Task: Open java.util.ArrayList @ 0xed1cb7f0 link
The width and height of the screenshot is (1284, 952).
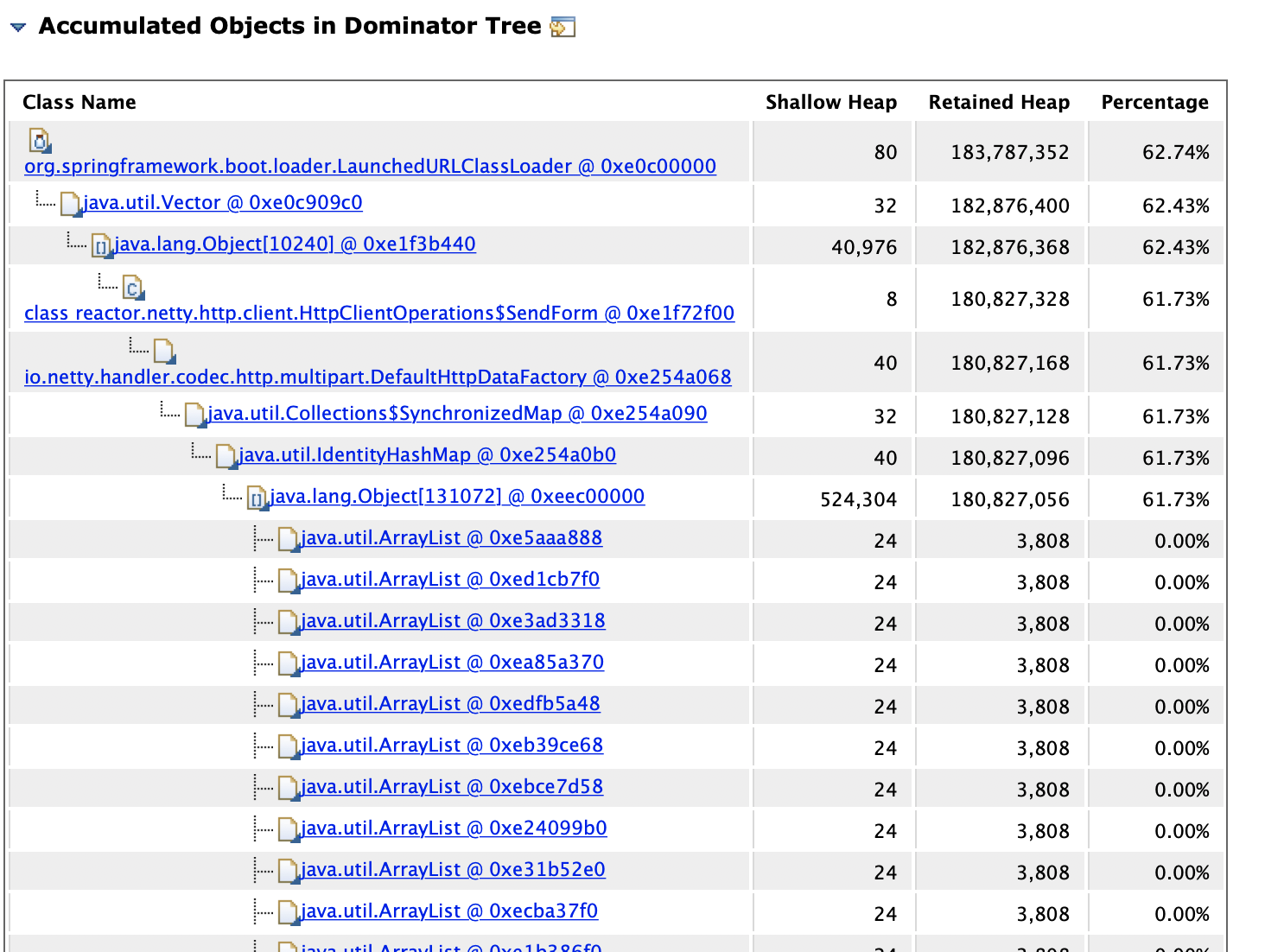Action: [x=450, y=579]
